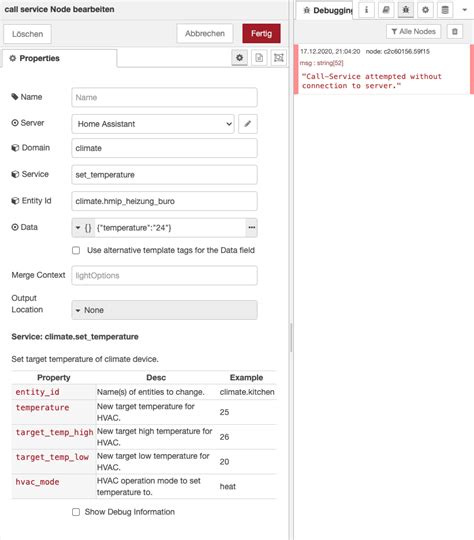Viewport: 474px width, 540px height.
Task: Click the Data JSON value field
Action: 170,228
